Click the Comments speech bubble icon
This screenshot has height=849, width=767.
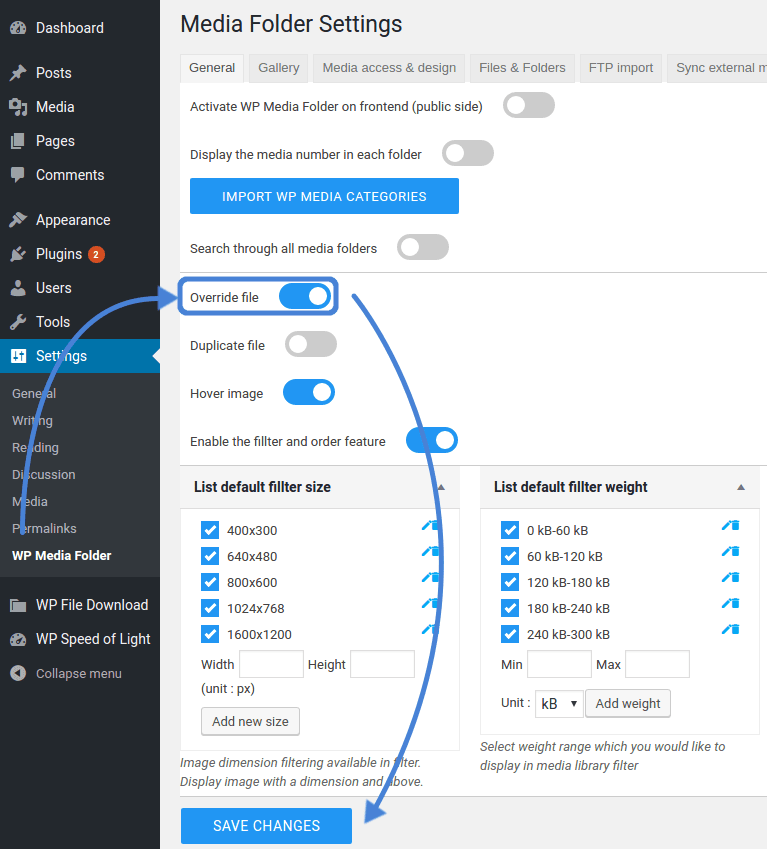(18, 175)
